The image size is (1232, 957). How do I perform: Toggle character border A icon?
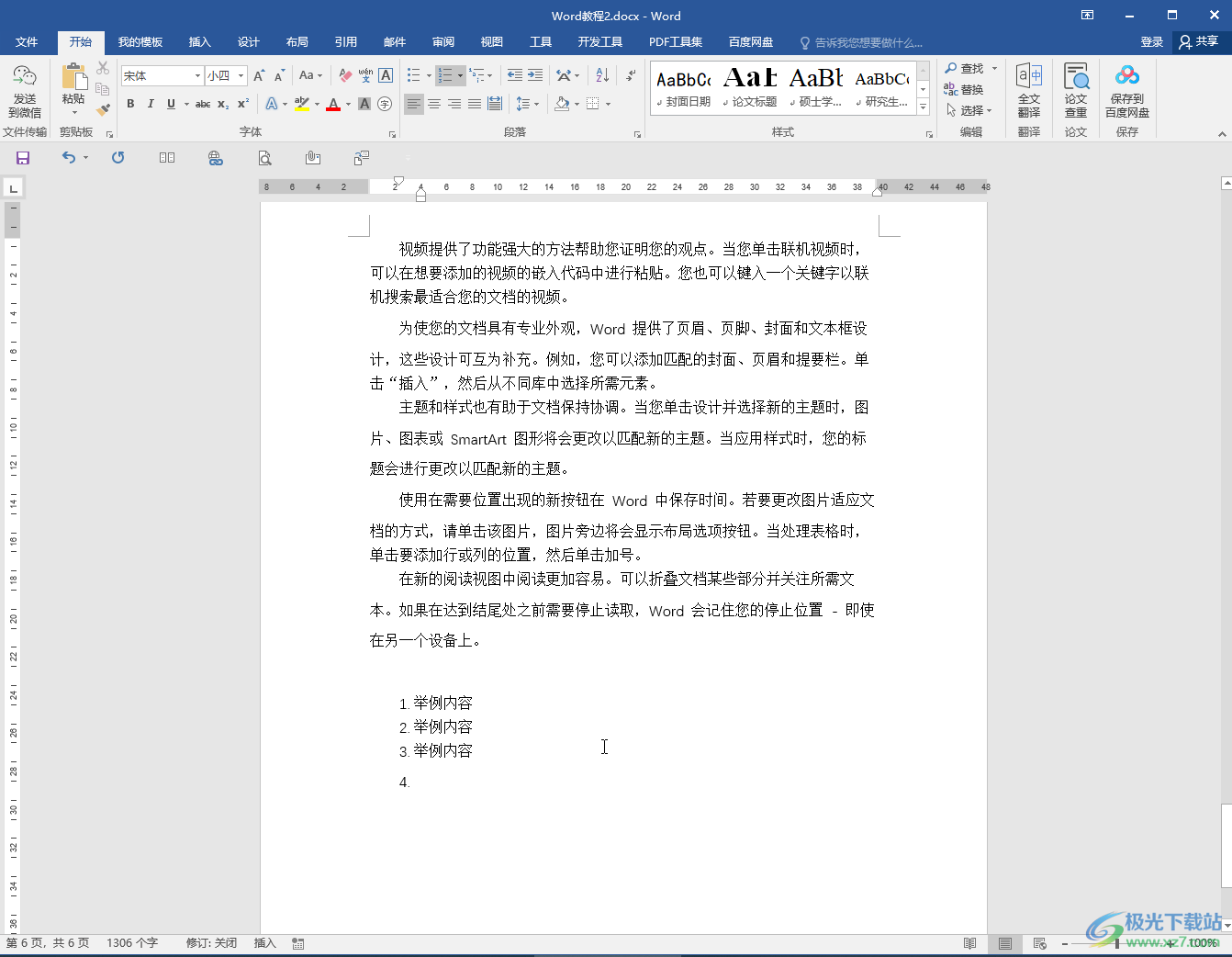tap(386, 75)
